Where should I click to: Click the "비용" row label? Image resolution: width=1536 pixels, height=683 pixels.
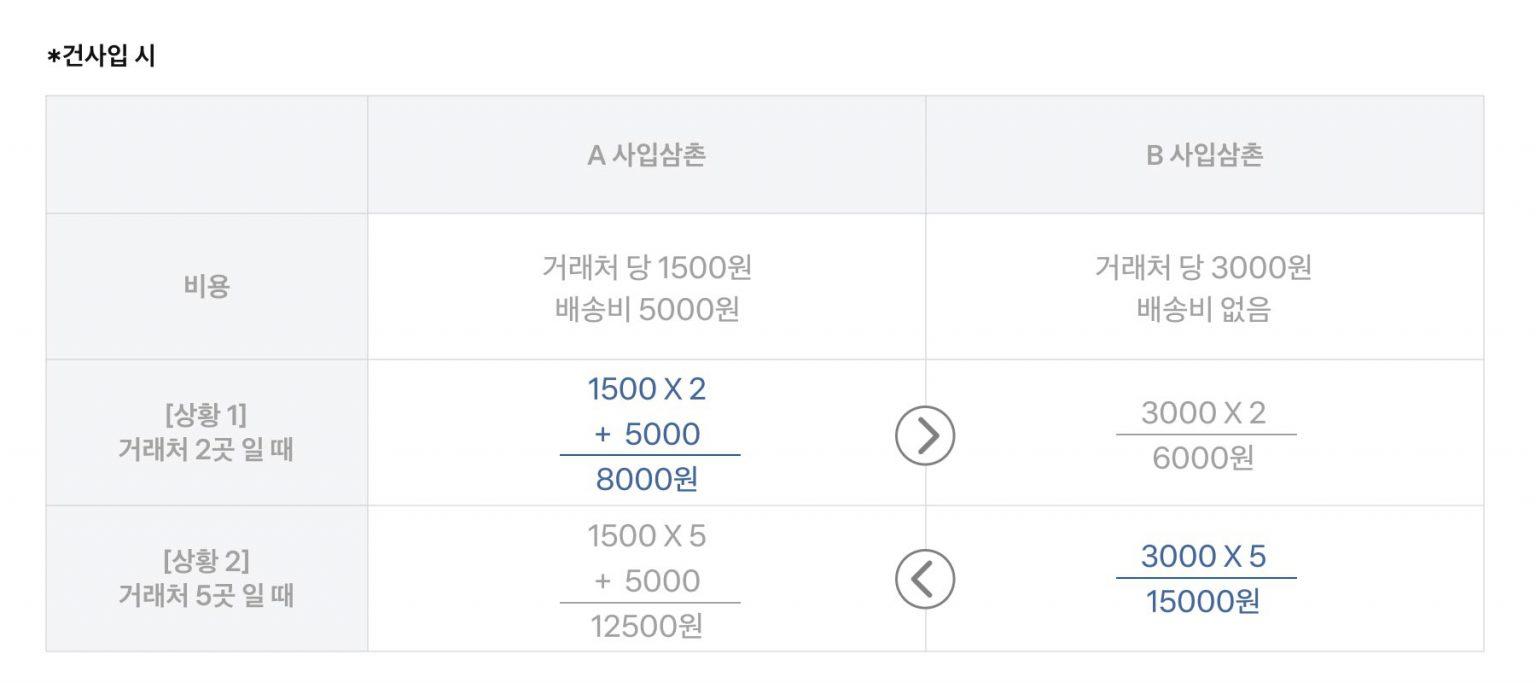(206, 288)
